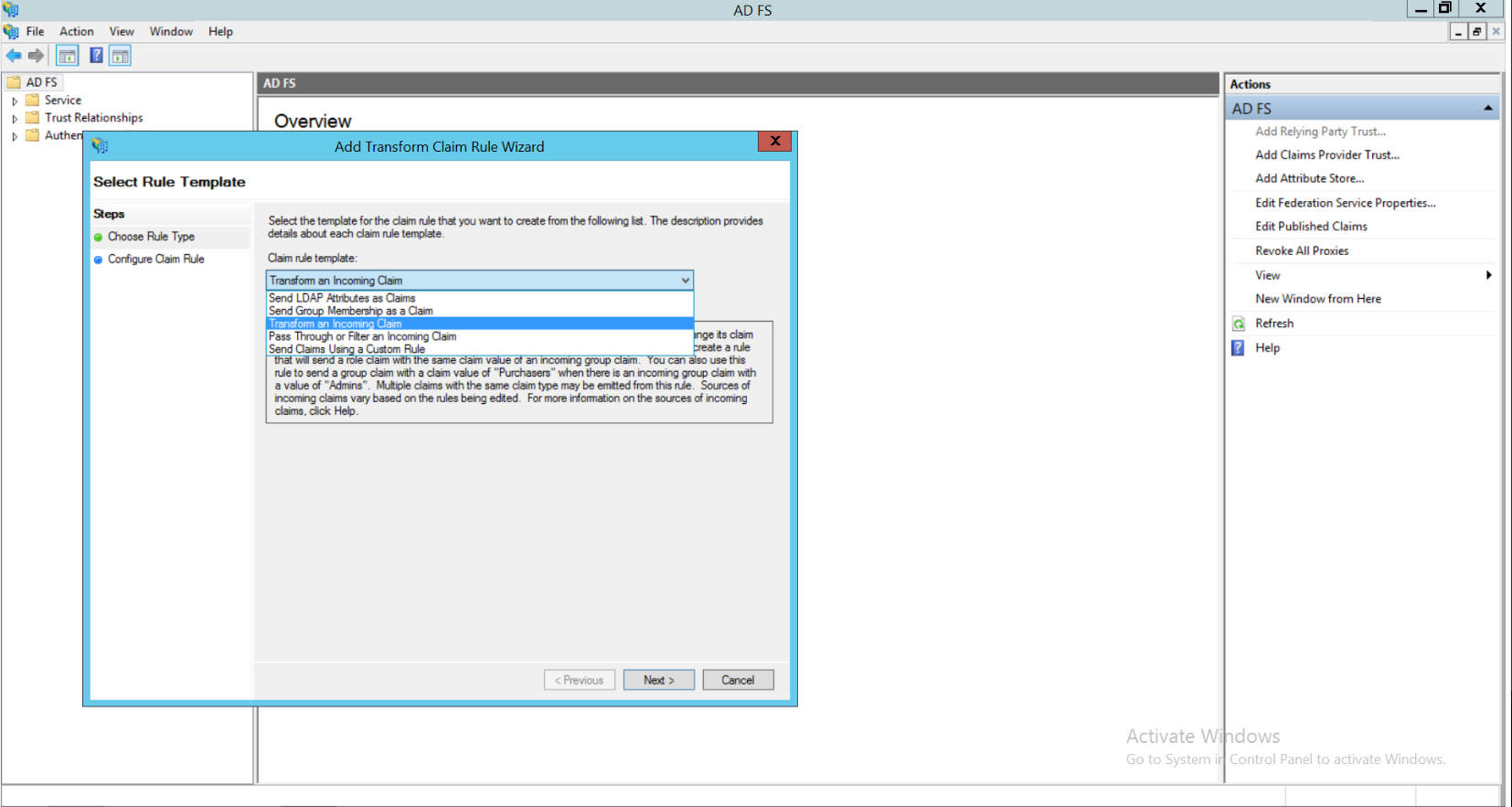Open the View submenu arrow in Actions
This screenshot has width=1512, height=807.
(x=1488, y=275)
